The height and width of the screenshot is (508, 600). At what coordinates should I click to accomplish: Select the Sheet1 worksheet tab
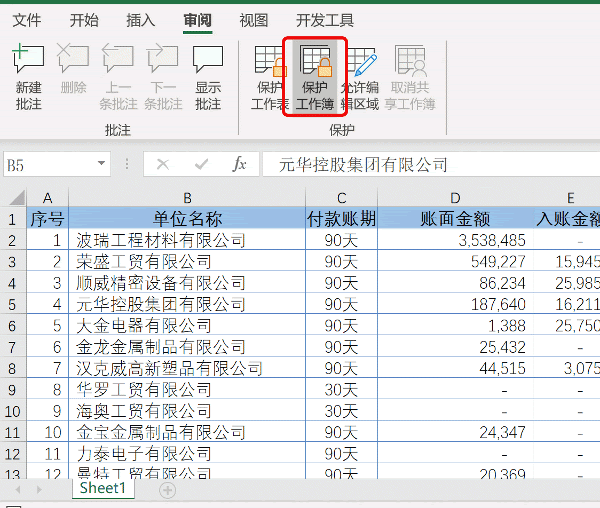103,489
